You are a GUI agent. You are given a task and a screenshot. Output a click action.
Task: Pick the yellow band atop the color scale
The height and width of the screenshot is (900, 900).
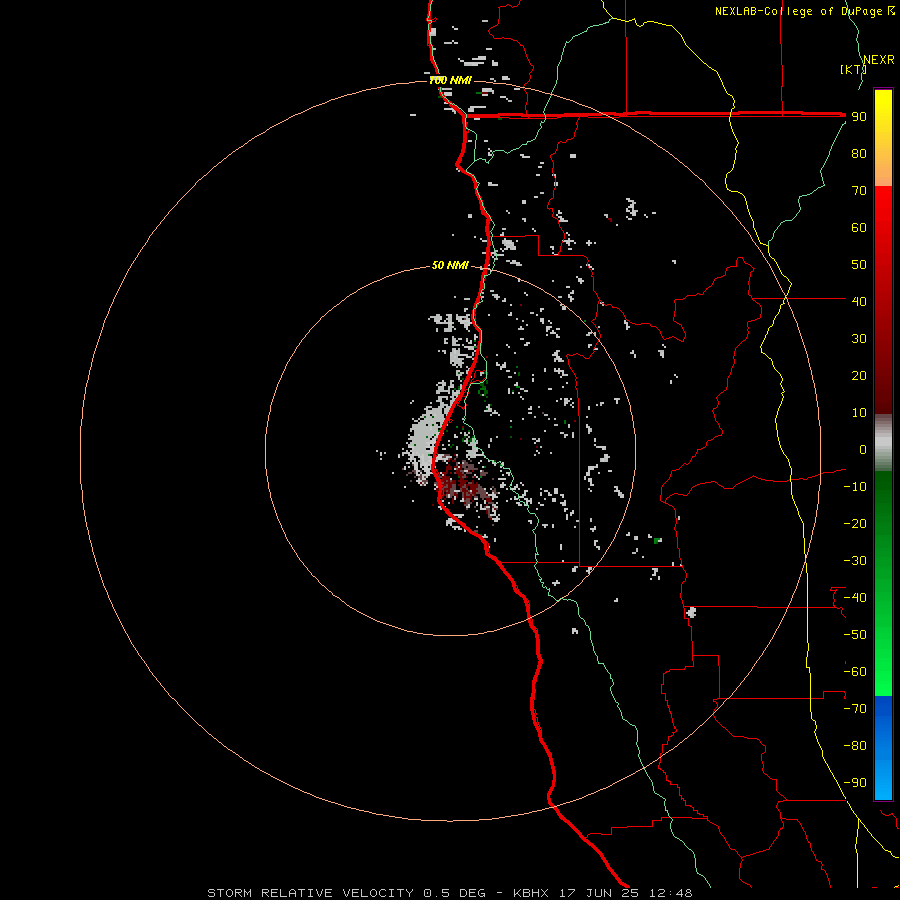click(883, 103)
